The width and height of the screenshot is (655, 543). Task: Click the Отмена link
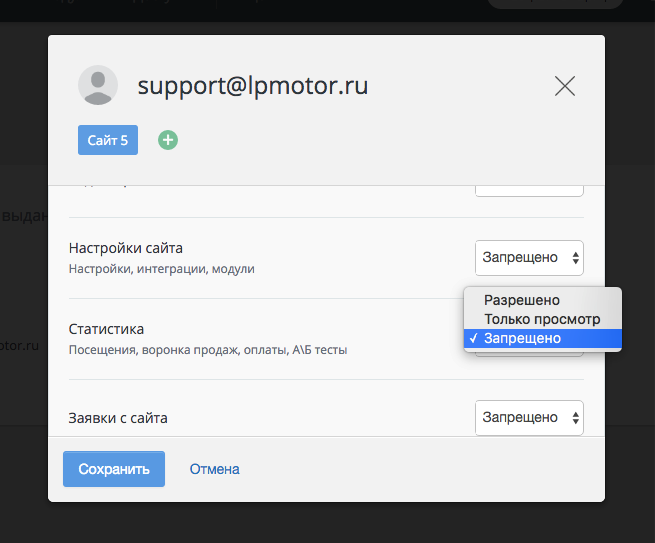tap(215, 469)
